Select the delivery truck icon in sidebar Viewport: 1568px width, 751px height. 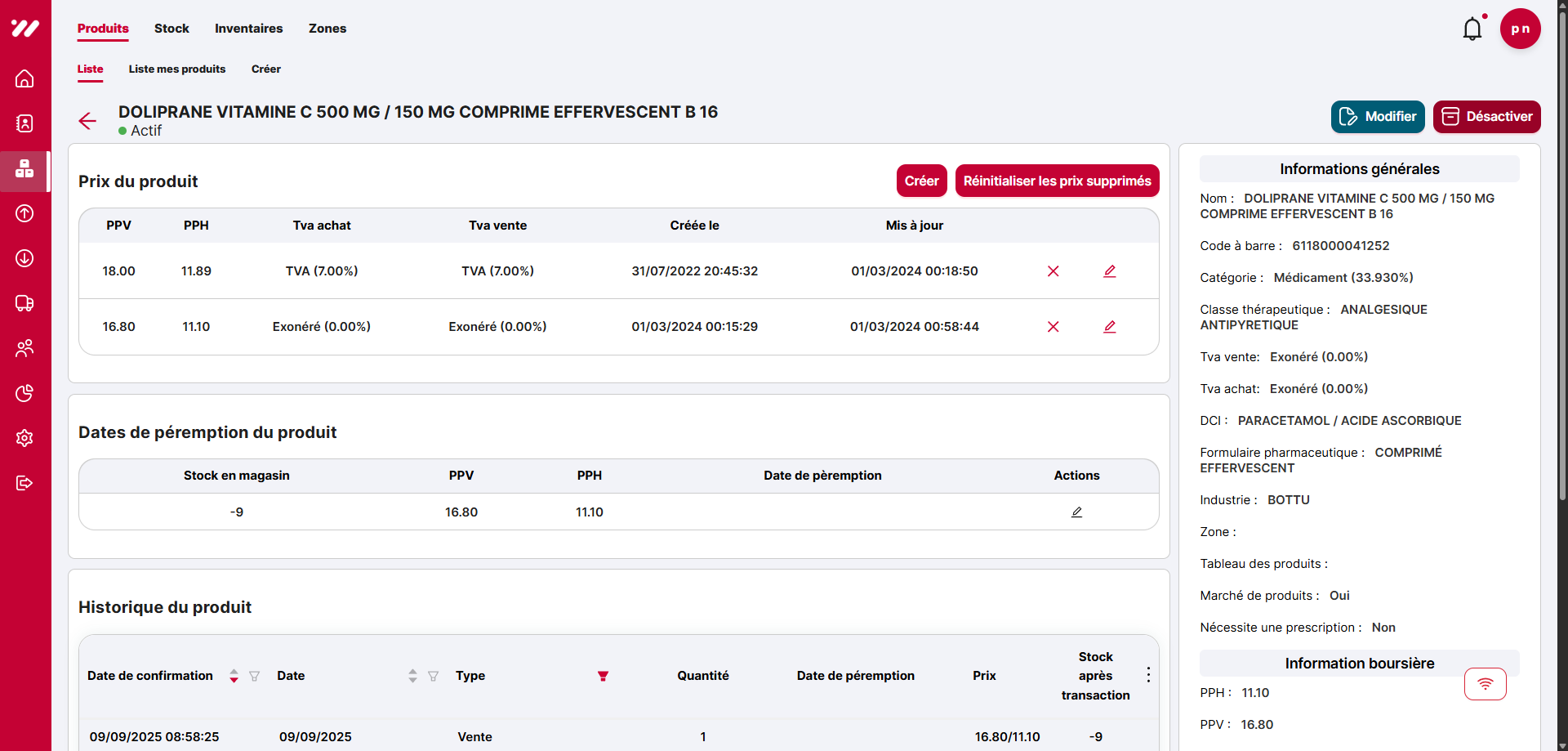[24, 303]
